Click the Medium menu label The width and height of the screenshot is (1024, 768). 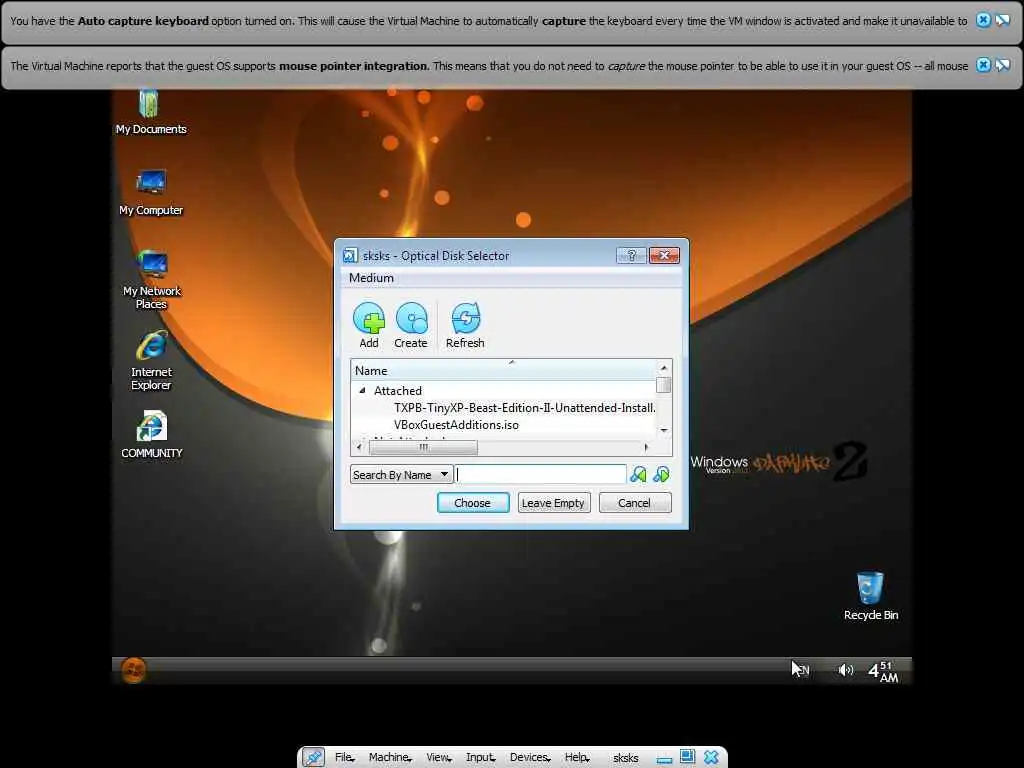(371, 278)
